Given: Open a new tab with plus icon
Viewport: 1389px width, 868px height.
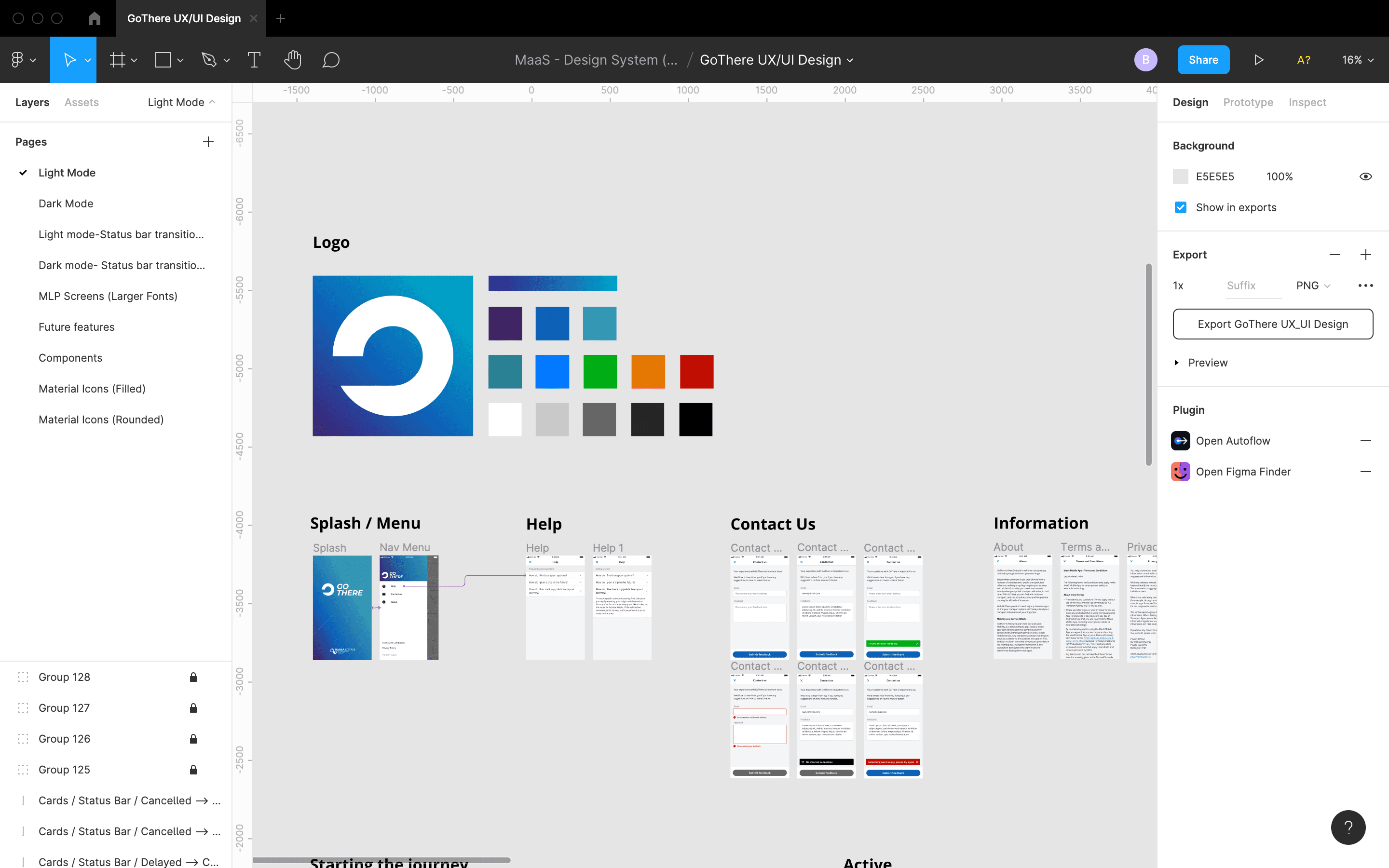Looking at the screenshot, I should pyautogui.click(x=281, y=18).
